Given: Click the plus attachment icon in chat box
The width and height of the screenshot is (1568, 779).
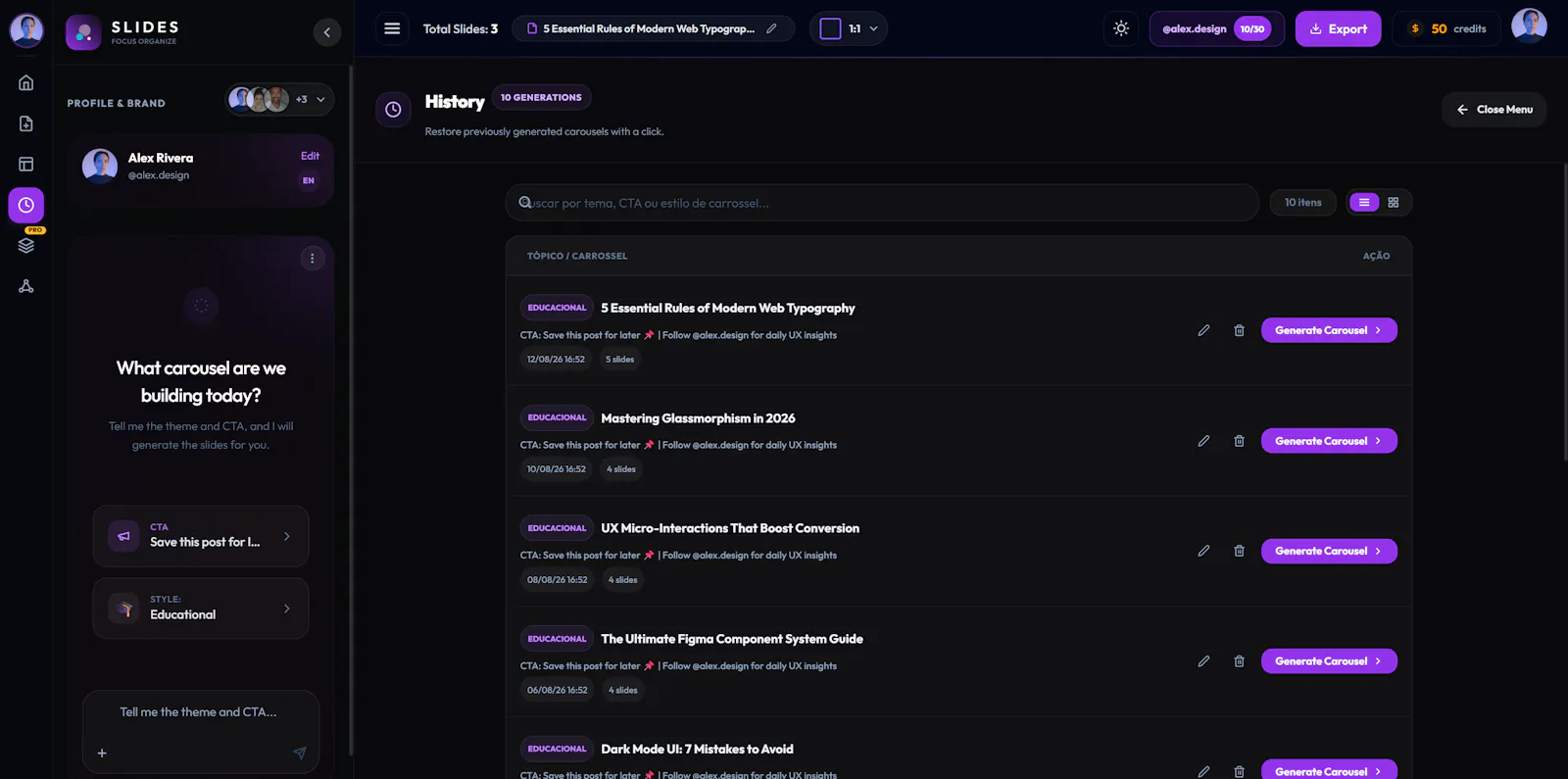Looking at the screenshot, I should tap(102, 754).
